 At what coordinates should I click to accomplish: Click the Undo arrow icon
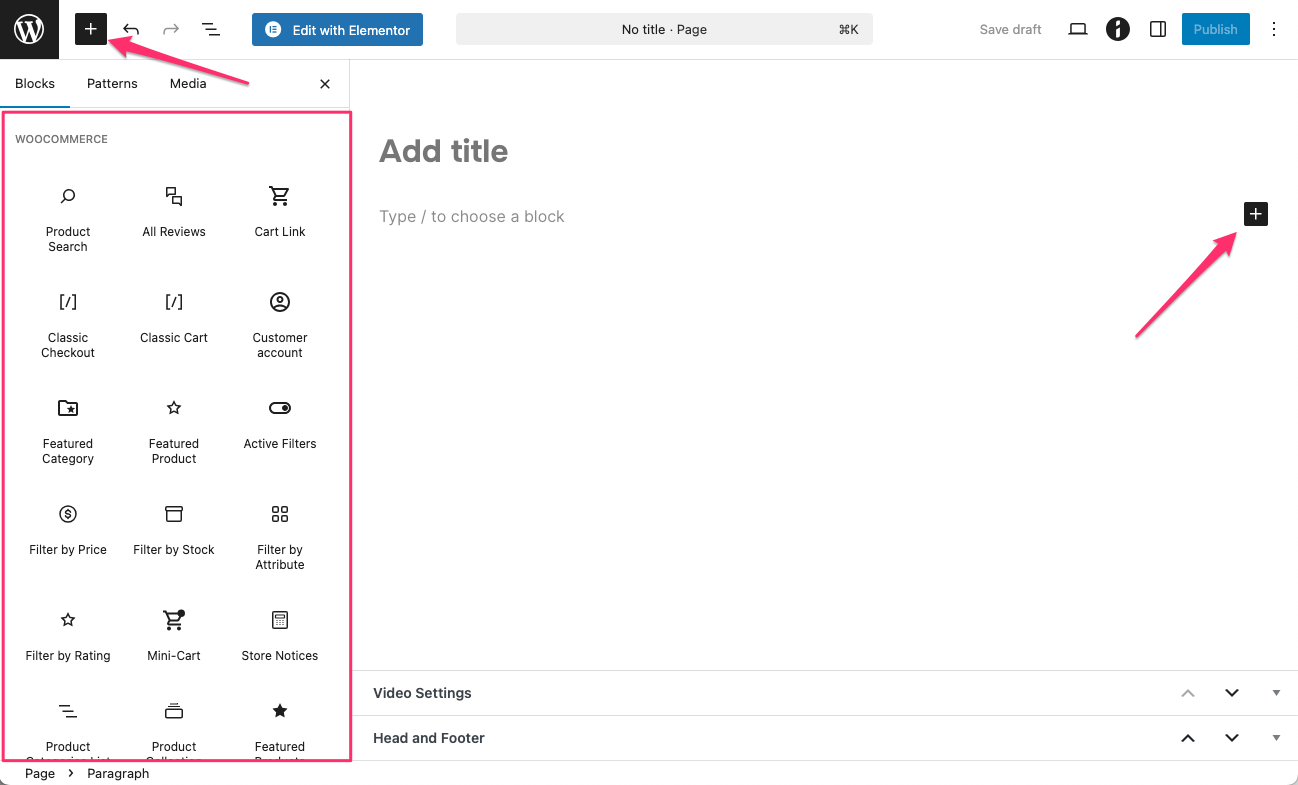pos(131,29)
